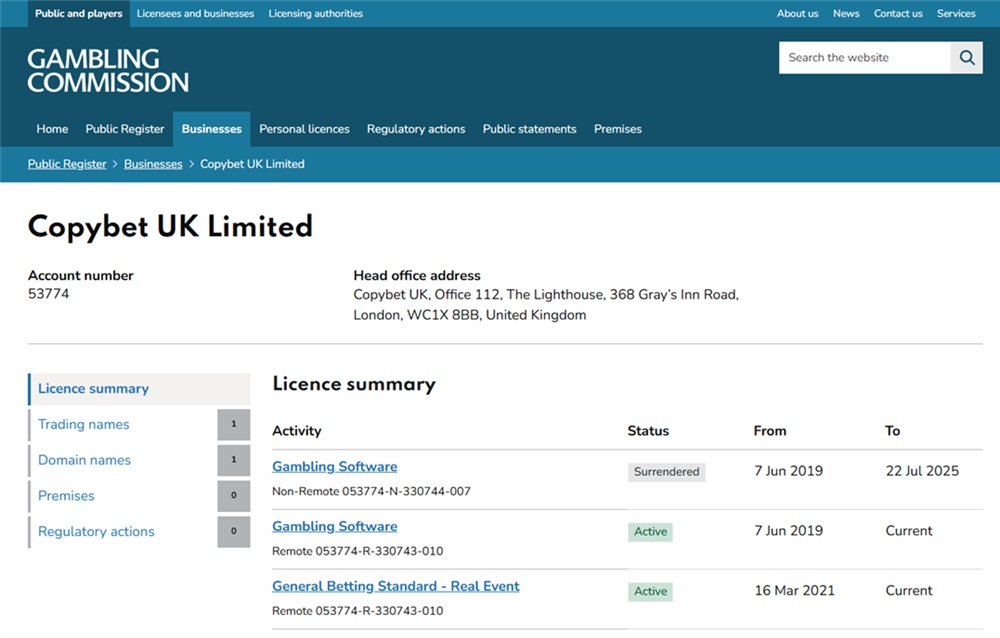
Task: Click the 22 Jul 2025 end date
Action: tap(922, 471)
